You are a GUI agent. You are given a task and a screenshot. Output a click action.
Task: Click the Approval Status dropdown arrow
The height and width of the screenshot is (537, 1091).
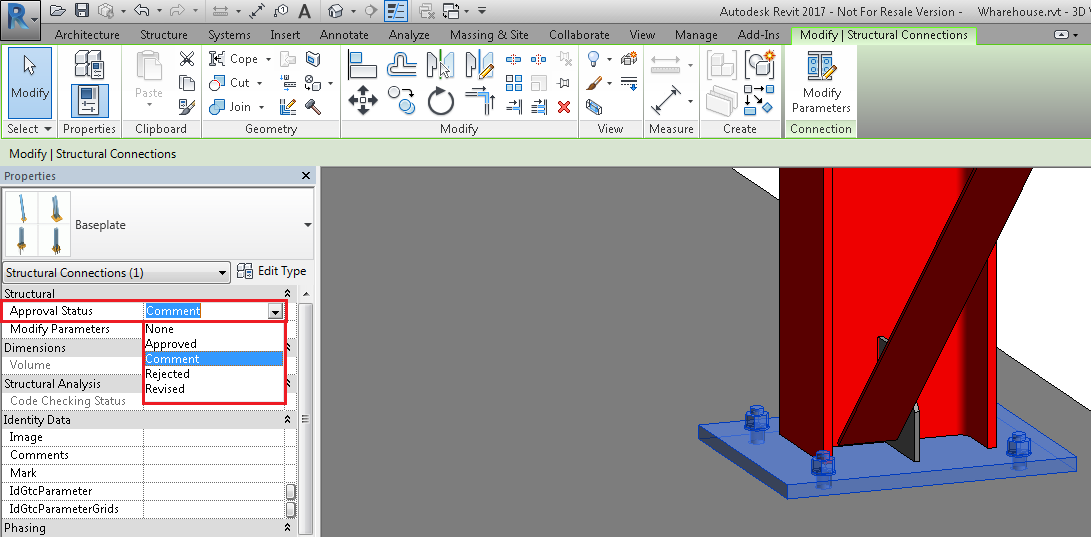coord(276,311)
